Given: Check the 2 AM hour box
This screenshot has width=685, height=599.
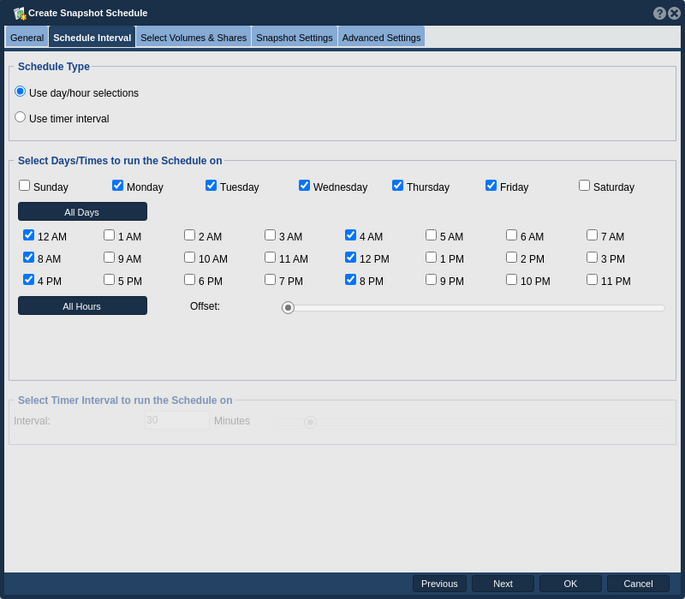Looking at the screenshot, I should coord(190,235).
